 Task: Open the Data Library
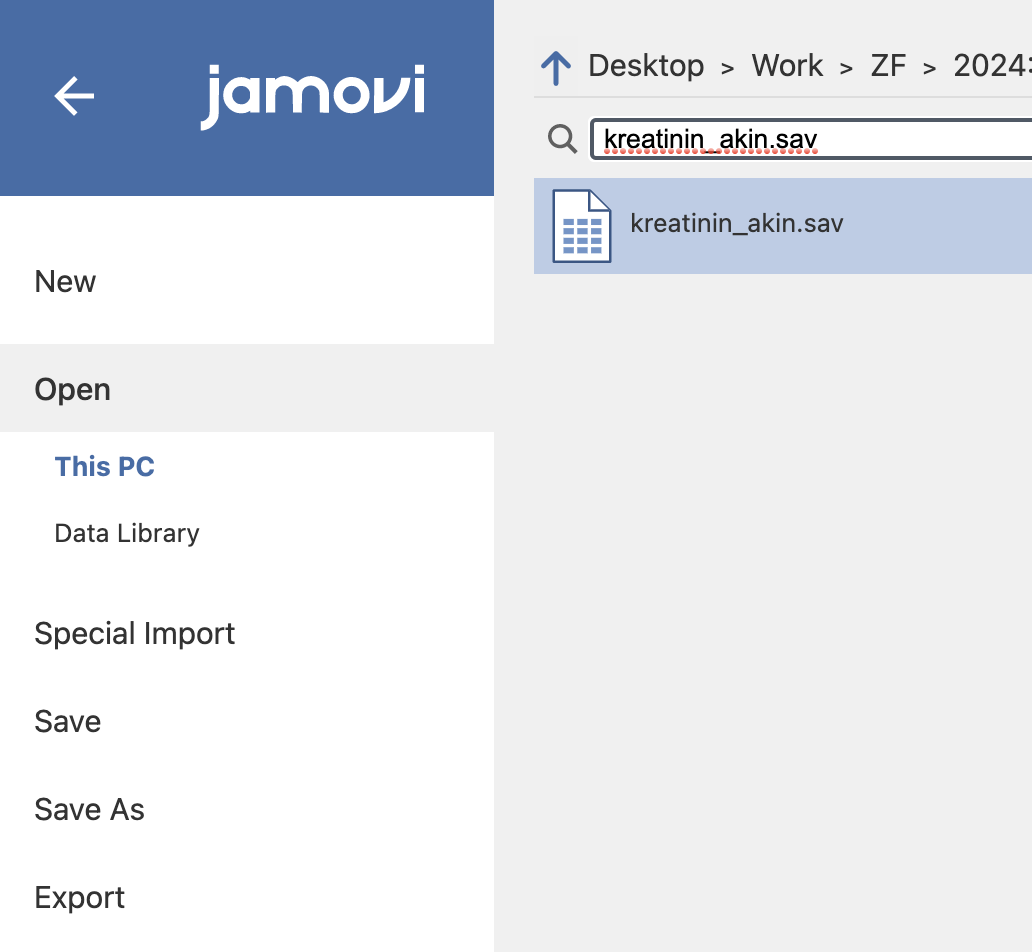click(127, 533)
